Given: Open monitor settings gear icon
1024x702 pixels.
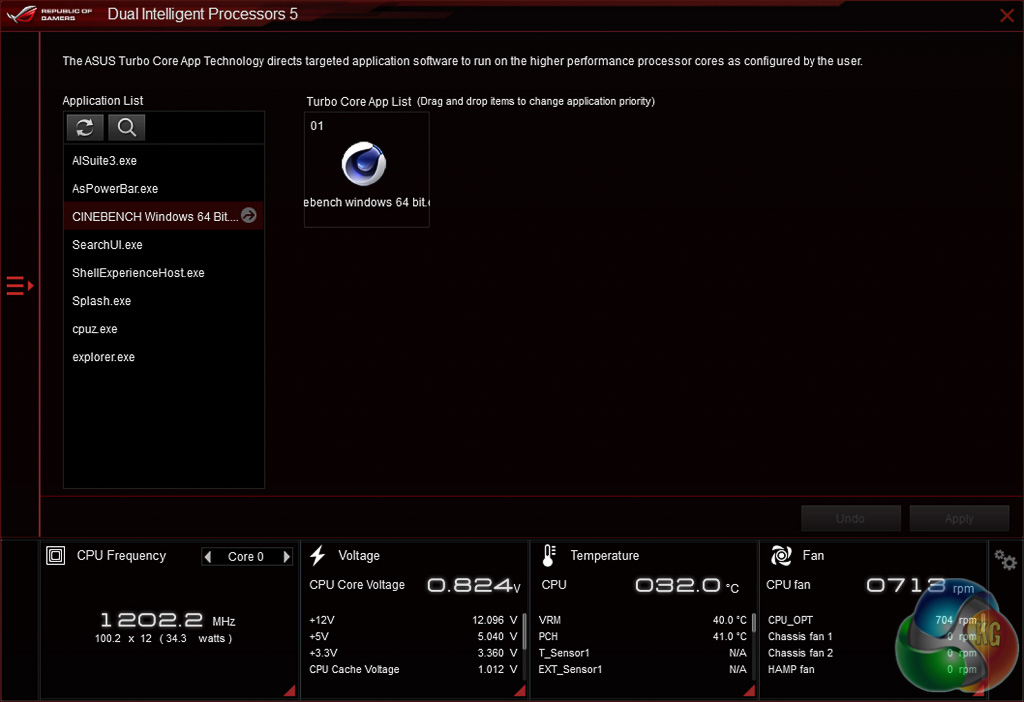Looking at the screenshot, I should [x=1005, y=560].
